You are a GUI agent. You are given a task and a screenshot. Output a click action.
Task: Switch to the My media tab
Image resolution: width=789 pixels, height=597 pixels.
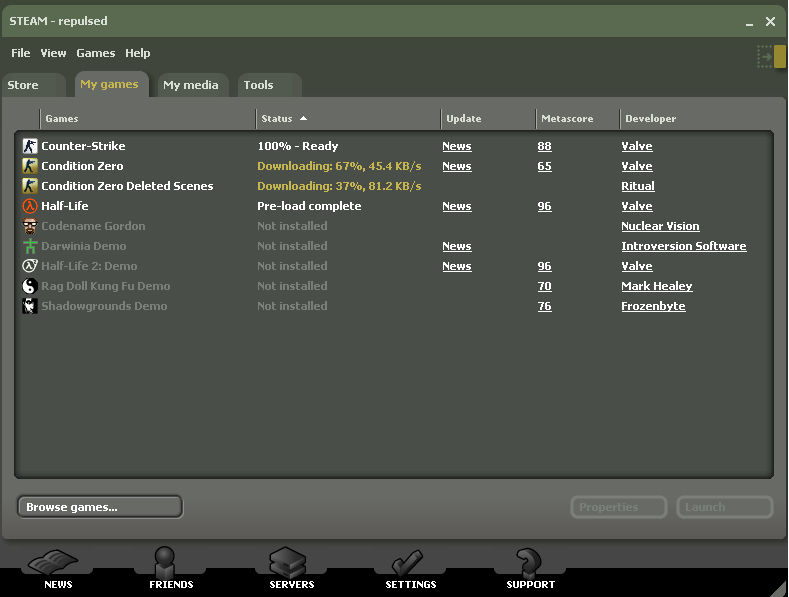tap(193, 85)
